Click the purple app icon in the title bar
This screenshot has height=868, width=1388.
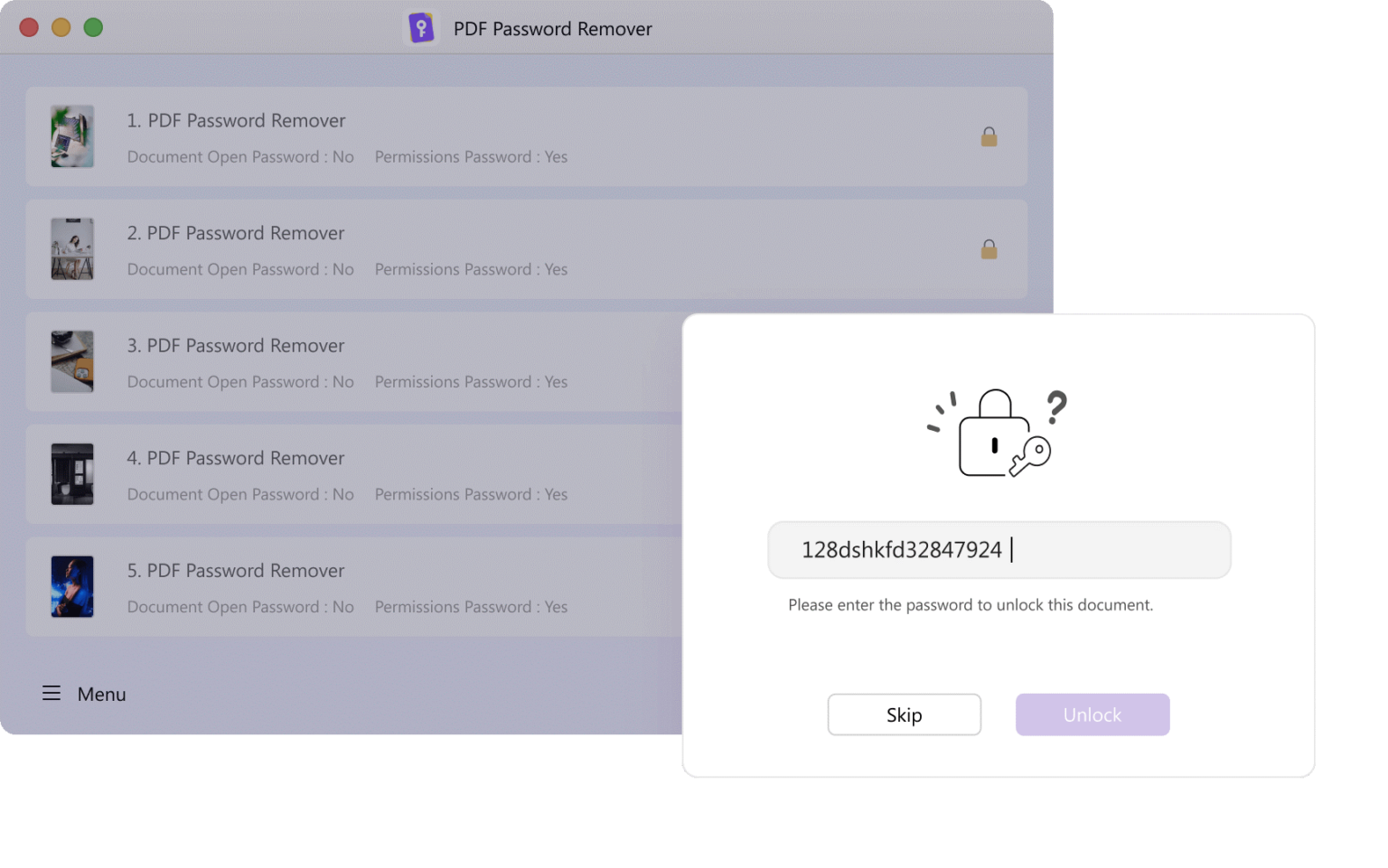point(421,28)
